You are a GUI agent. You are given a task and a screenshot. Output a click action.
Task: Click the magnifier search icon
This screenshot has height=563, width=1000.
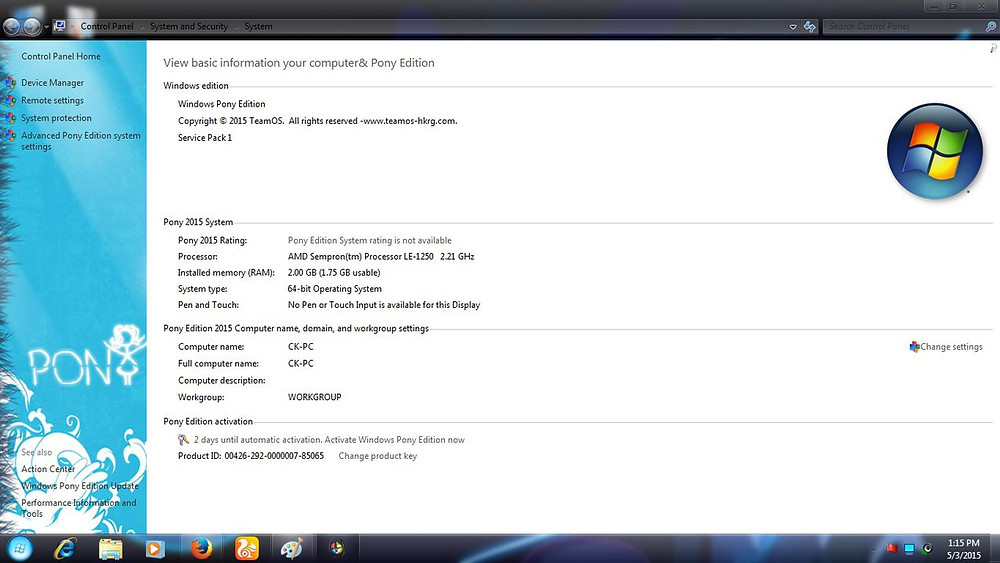[x=990, y=26]
